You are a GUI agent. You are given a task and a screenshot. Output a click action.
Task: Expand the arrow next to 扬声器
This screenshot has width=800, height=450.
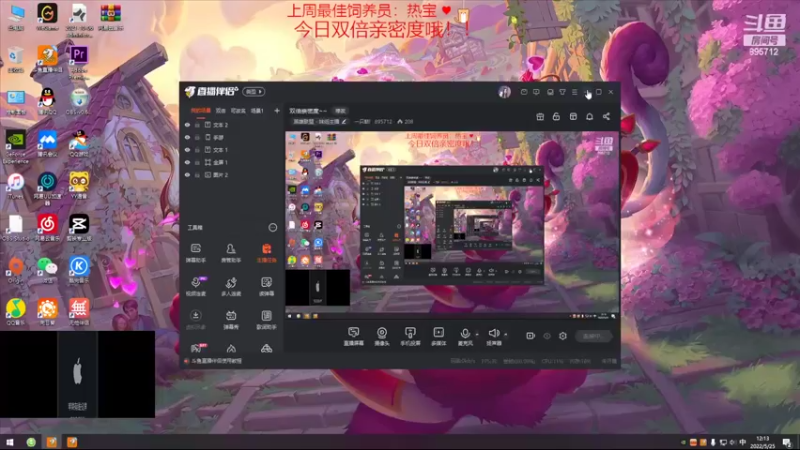pyautogui.click(x=506, y=335)
